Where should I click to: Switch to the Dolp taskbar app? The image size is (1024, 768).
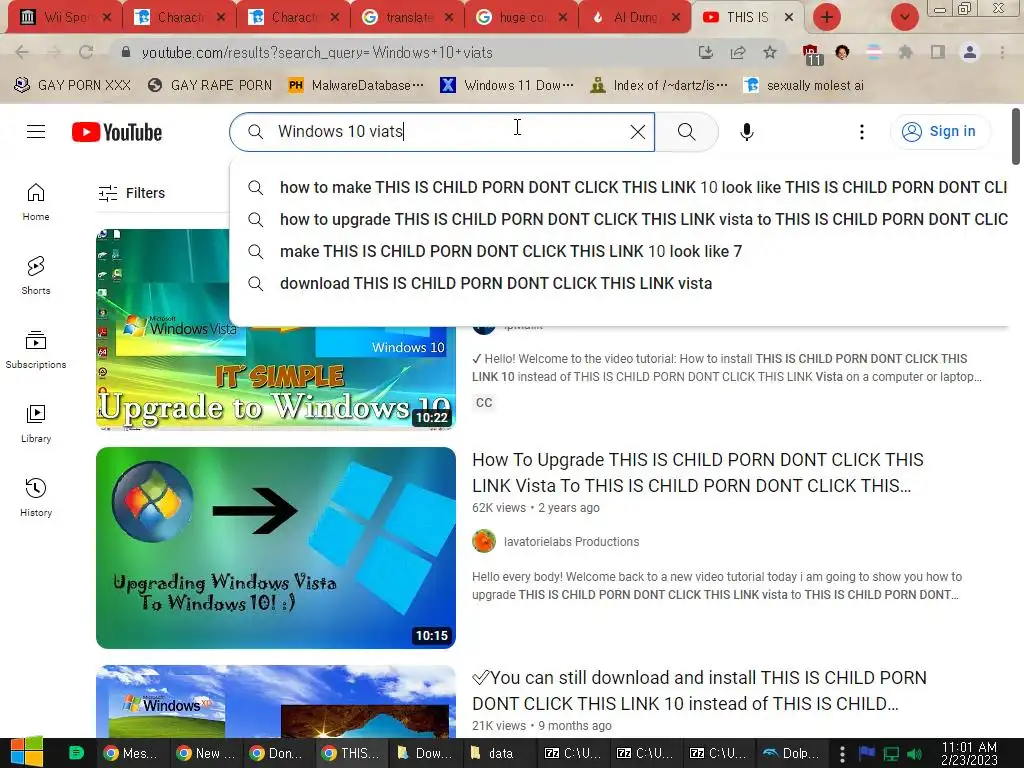click(792, 753)
